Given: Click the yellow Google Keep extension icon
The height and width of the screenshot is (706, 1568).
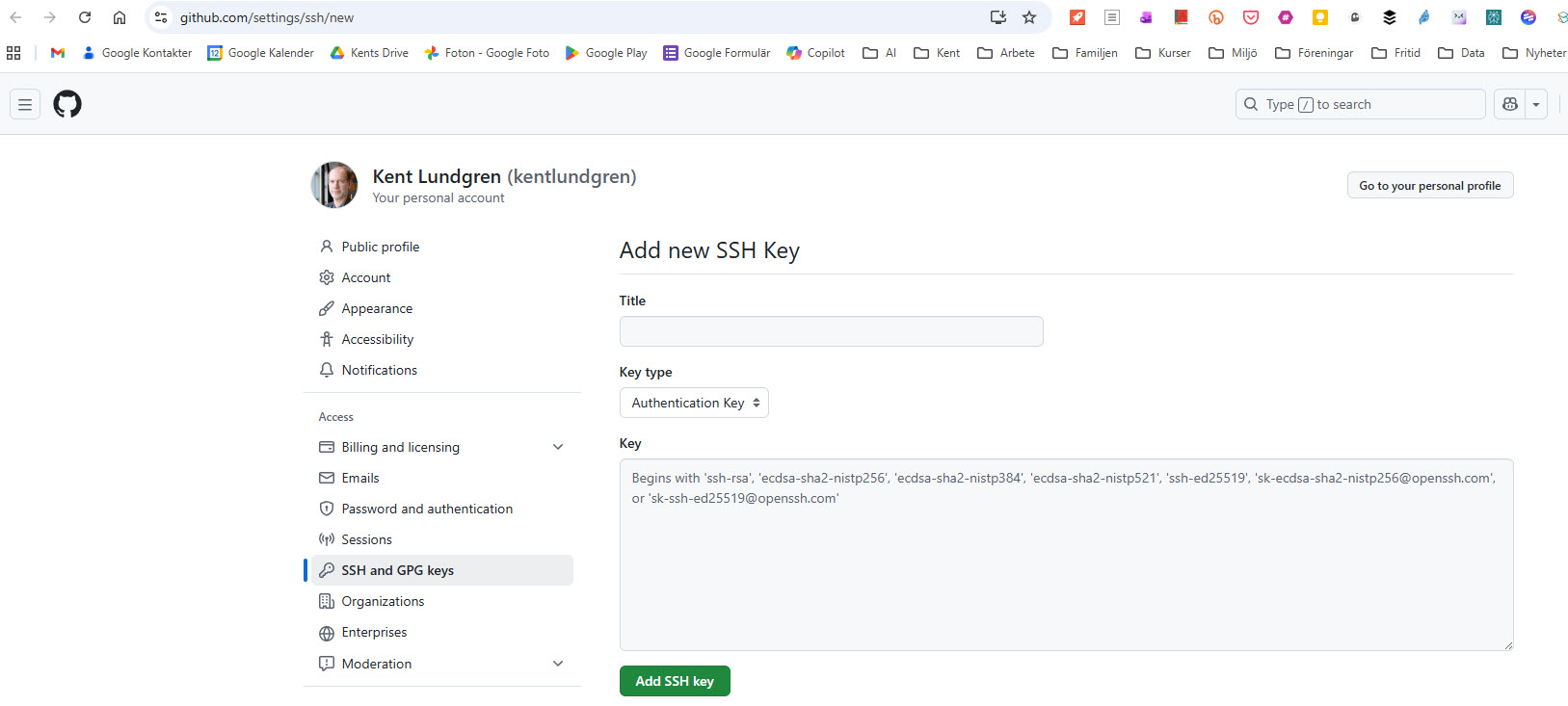Looking at the screenshot, I should (x=1320, y=17).
